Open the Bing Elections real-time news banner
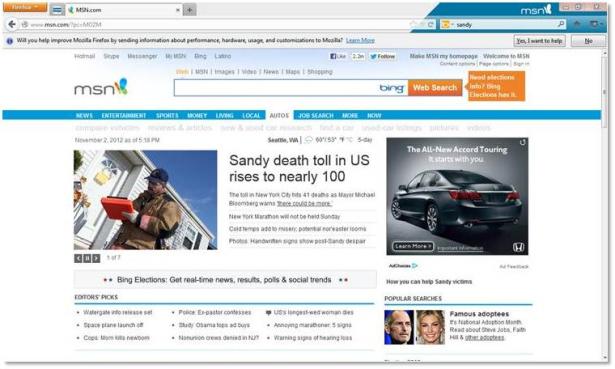615x369 pixels. (x=225, y=280)
